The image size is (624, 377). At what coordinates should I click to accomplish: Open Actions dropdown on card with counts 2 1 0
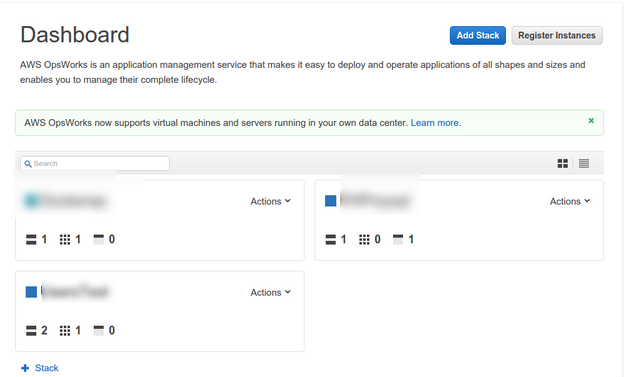(271, 293)
